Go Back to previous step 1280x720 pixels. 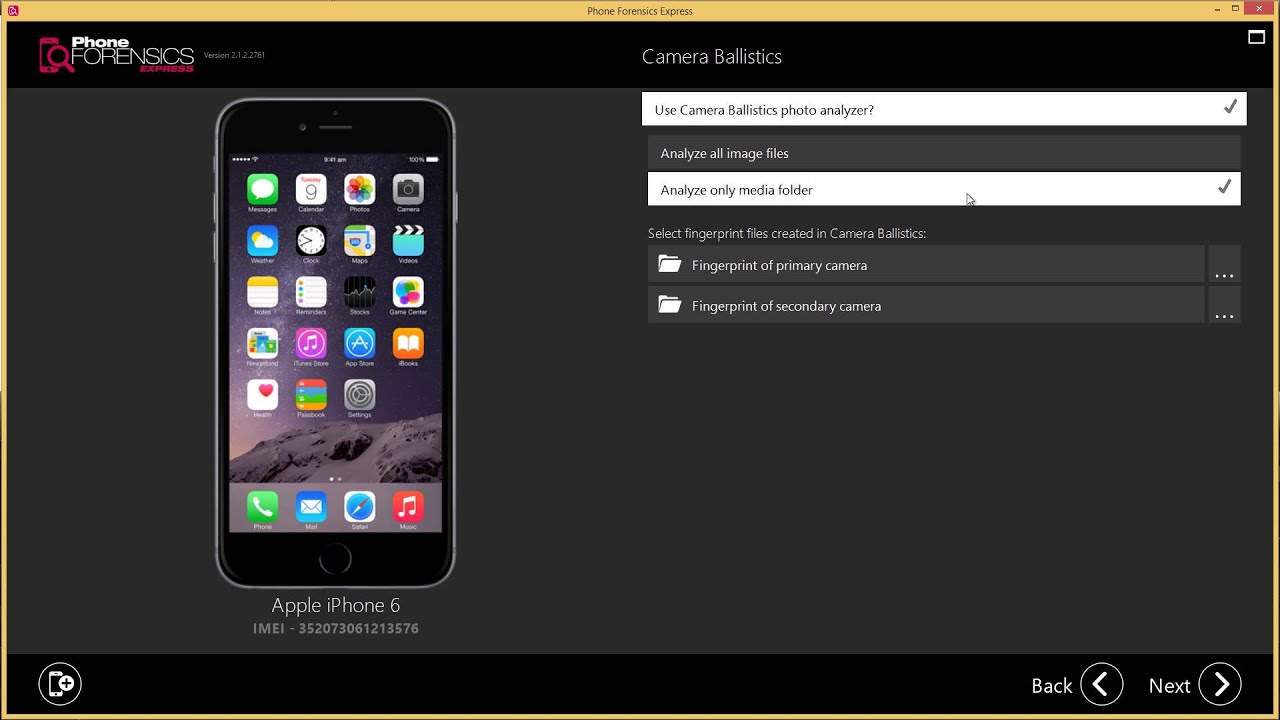(x=1077, y=685)
